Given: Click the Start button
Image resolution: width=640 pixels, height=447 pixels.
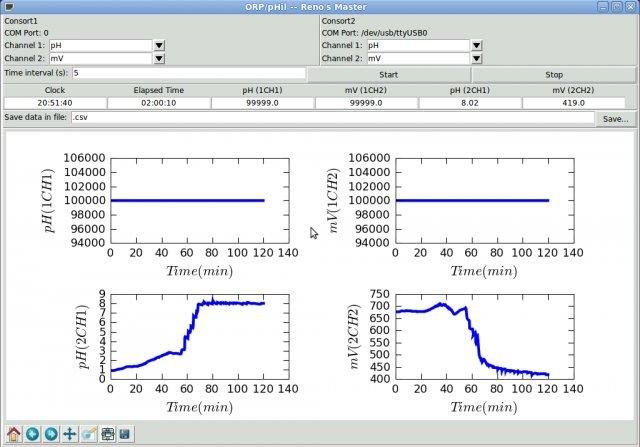Looking at the screenshot, I should pyautogui.click(x=389, y=75).
